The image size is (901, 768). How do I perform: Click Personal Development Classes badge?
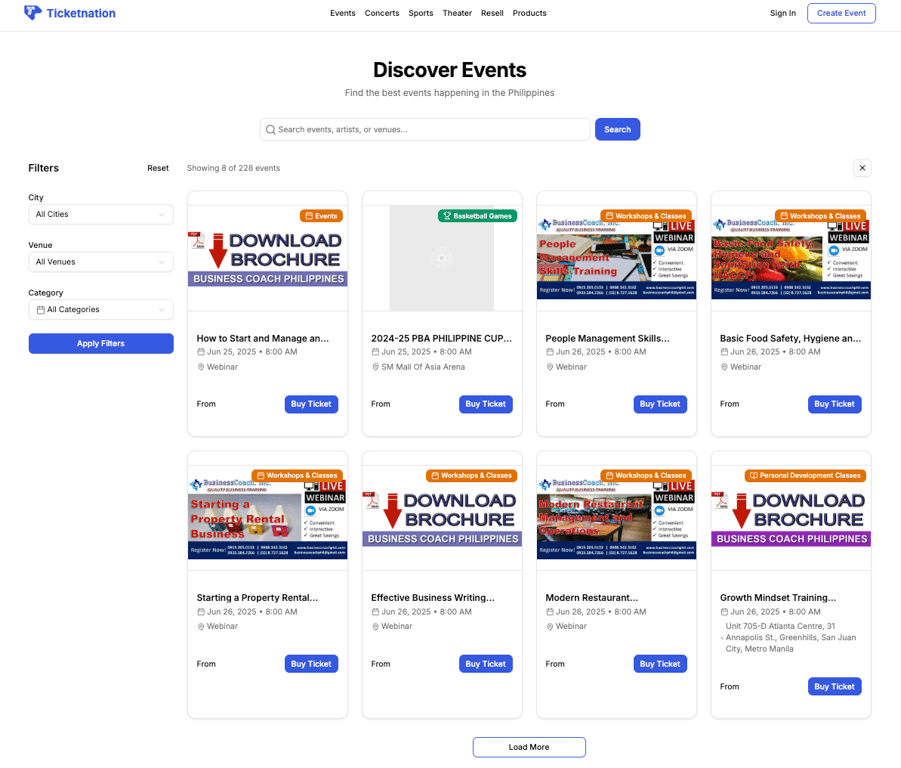click(x=806, y=476)
